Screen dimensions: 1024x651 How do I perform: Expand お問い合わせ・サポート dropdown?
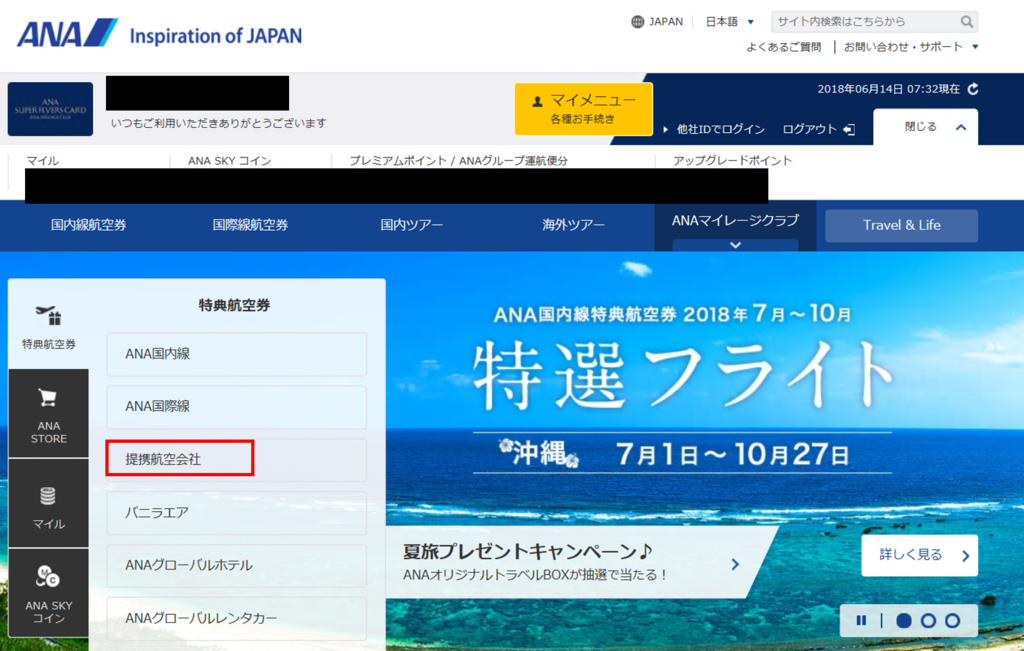[911, 47]
